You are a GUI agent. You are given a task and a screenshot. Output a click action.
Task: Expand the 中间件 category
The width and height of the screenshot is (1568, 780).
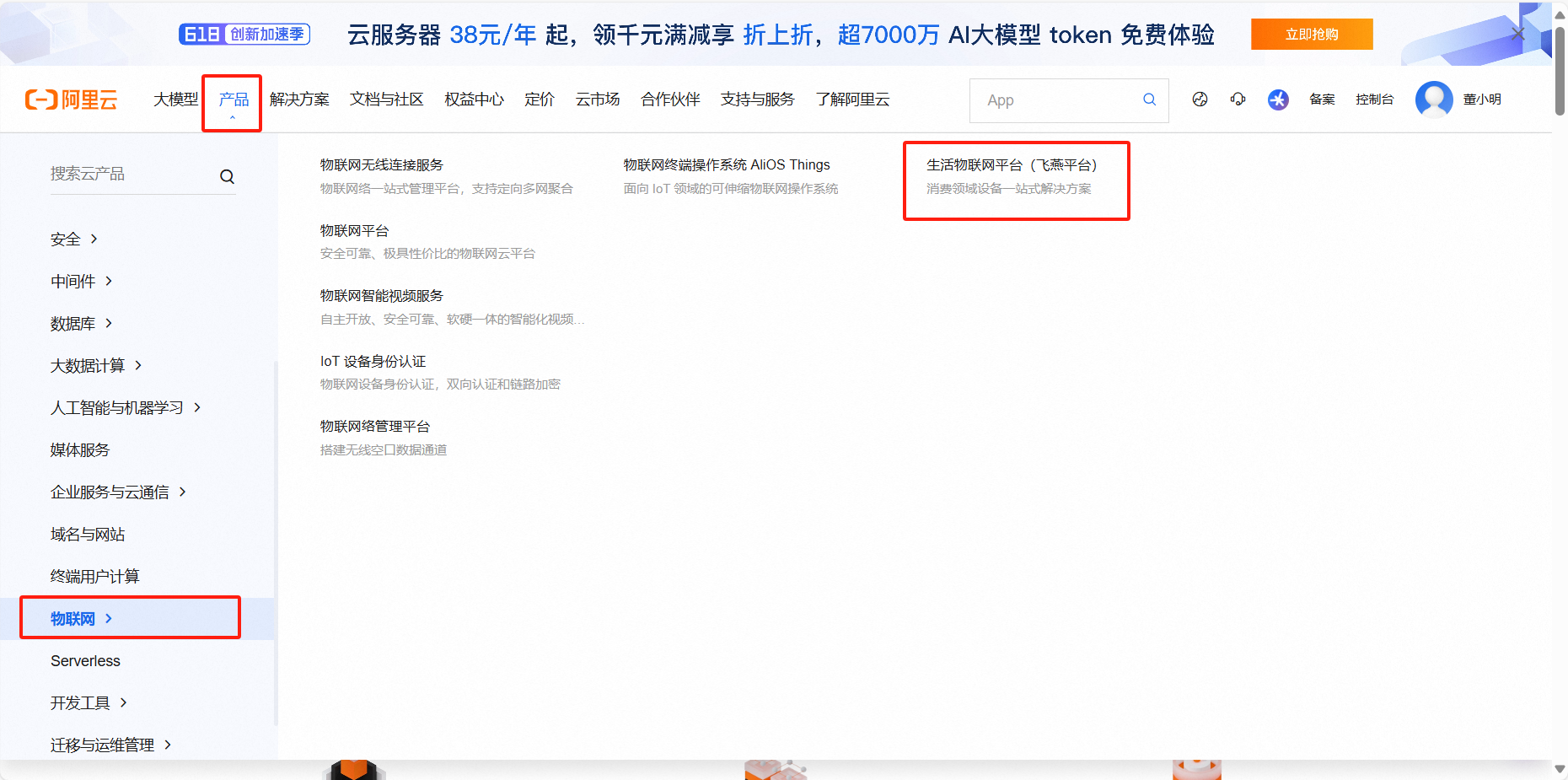click(82, 282)
